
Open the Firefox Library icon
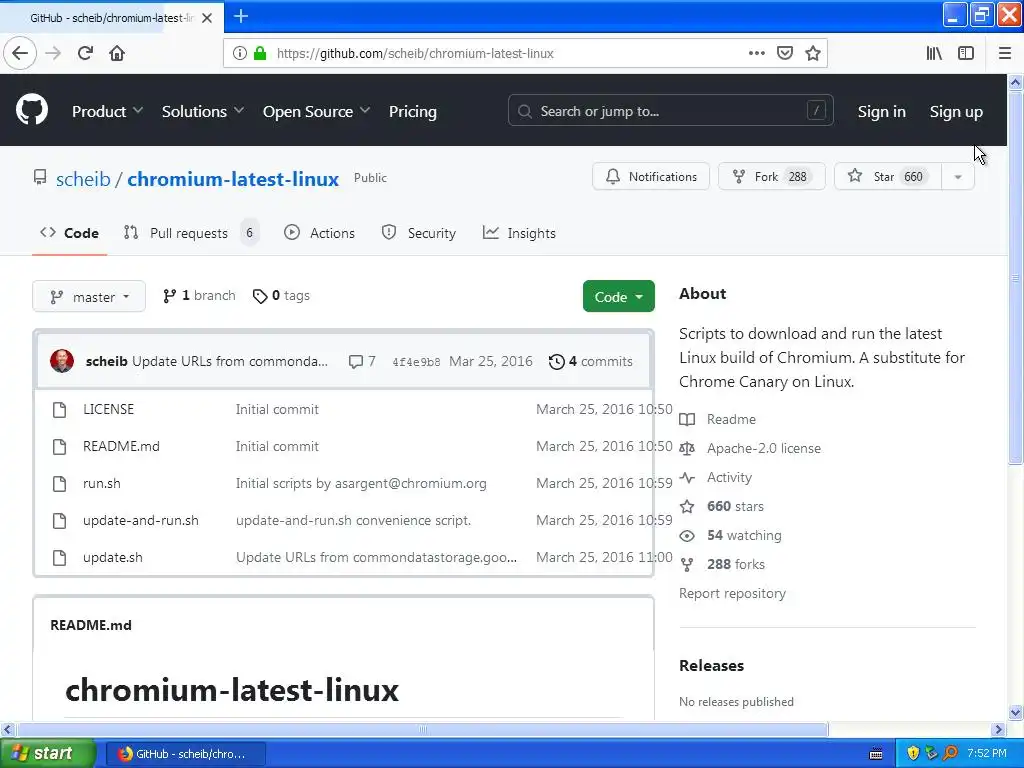[x=934, y=53]
